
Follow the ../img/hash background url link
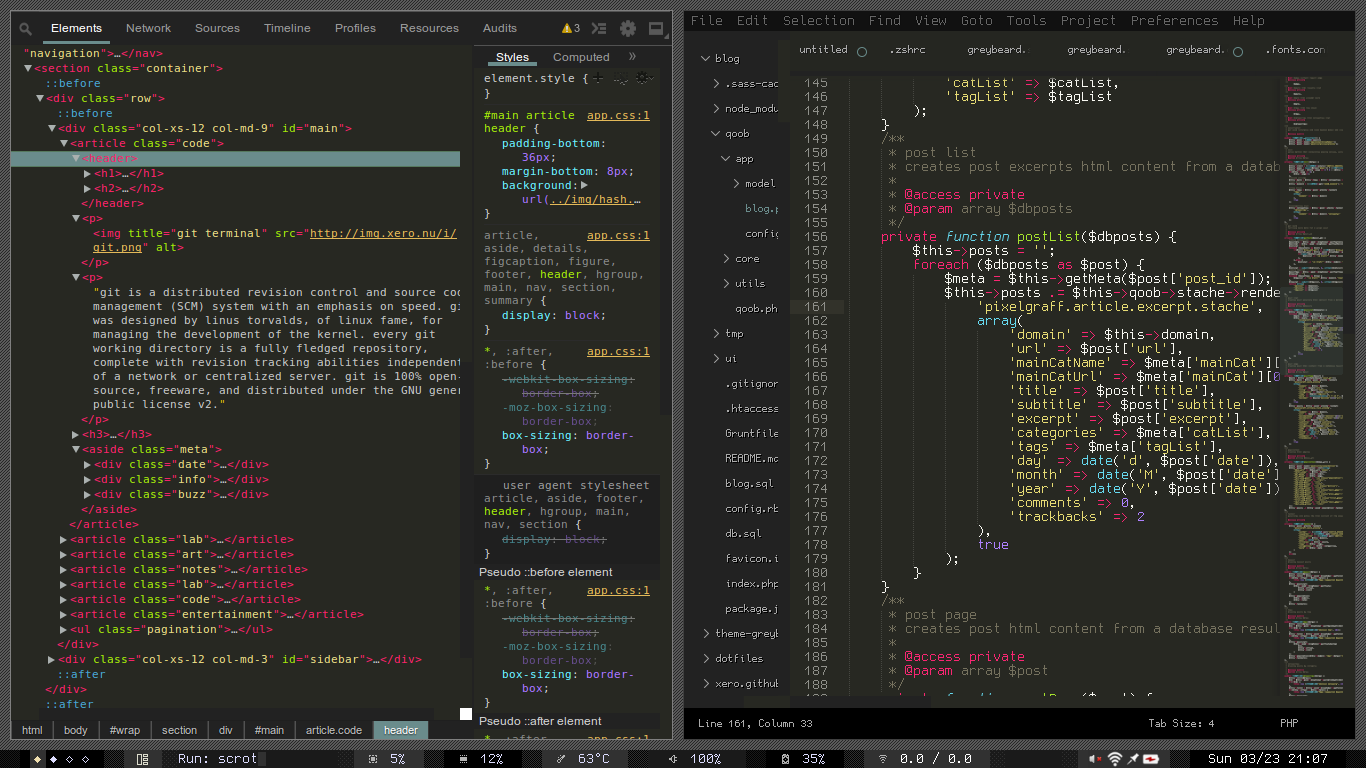tap(595, 200)
